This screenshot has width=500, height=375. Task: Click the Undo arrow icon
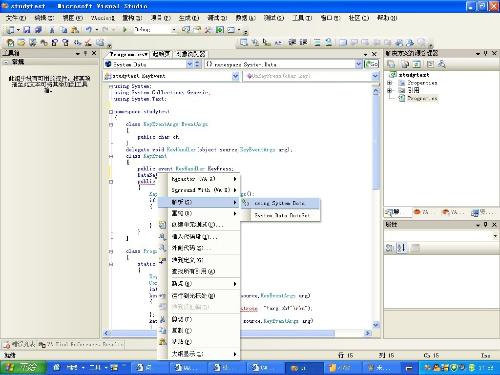[88, 30]
